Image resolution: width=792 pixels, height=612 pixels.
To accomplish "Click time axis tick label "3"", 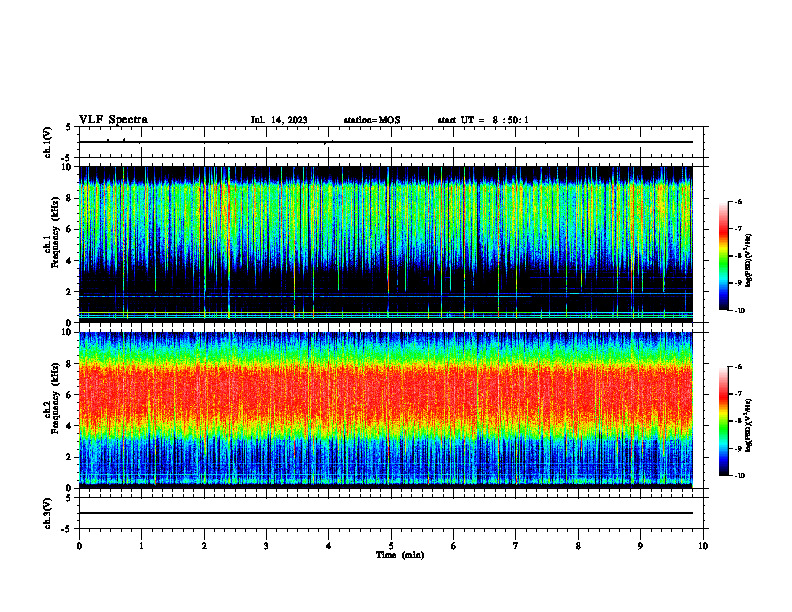I will 266,546.
